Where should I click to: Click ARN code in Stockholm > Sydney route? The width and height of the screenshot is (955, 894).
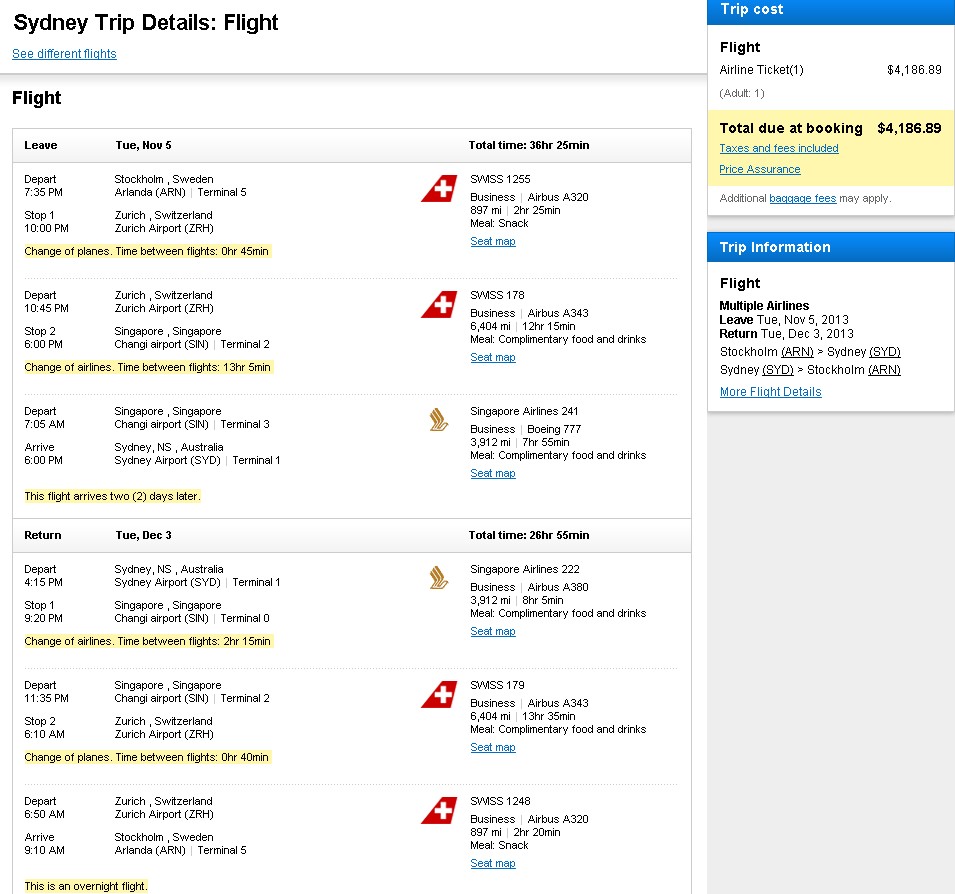coord(797,352)
